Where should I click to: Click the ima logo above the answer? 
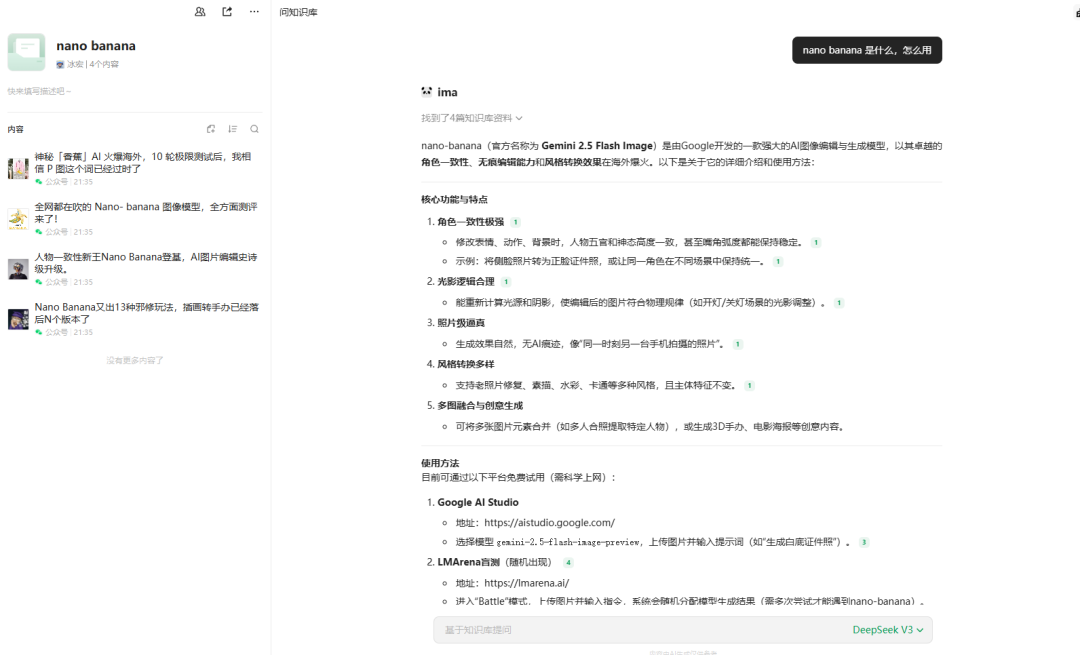click(x=430, y=91)
